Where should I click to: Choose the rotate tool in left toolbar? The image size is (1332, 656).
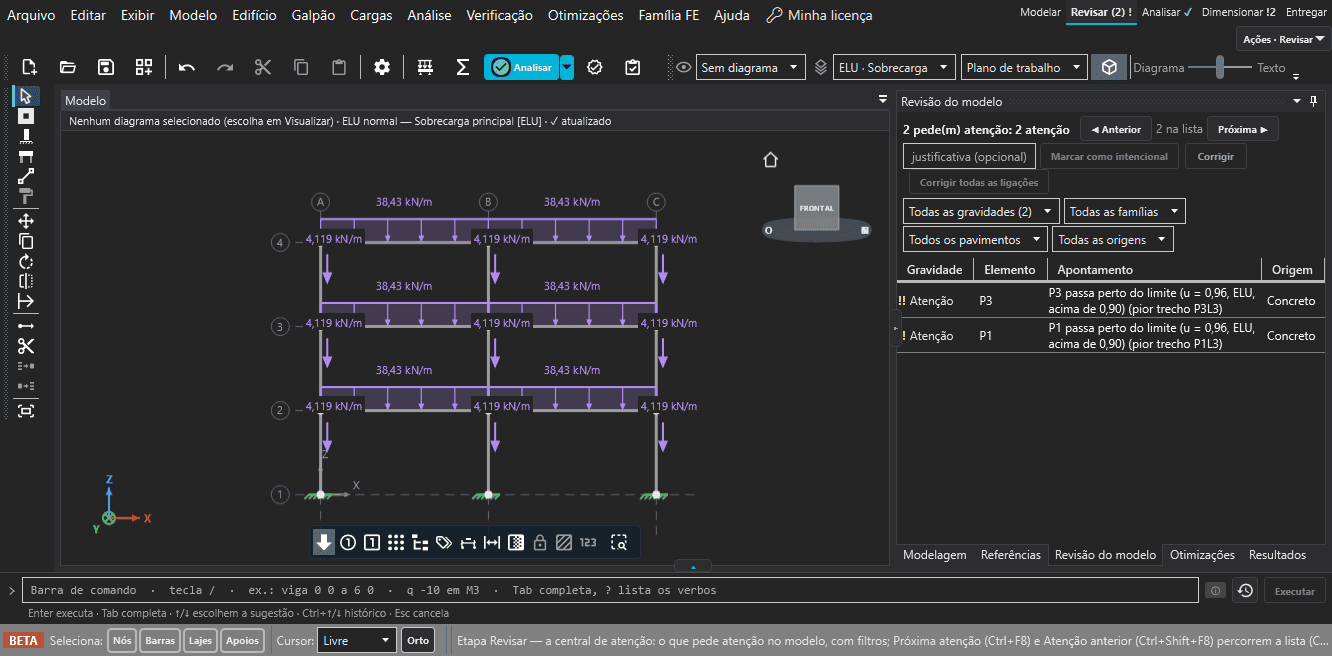click(x=26, y=261)
